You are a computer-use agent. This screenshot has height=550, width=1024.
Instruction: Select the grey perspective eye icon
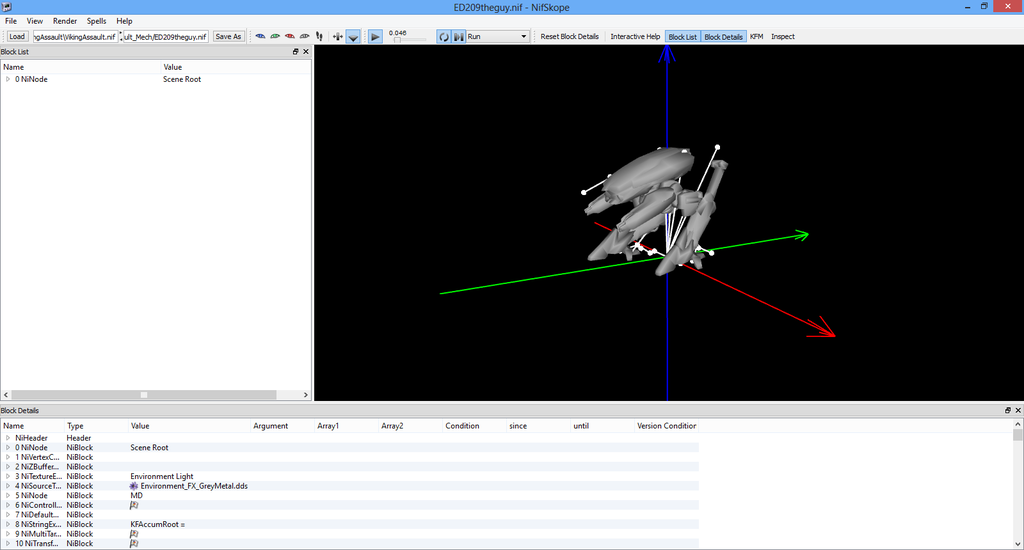(304, 37)
